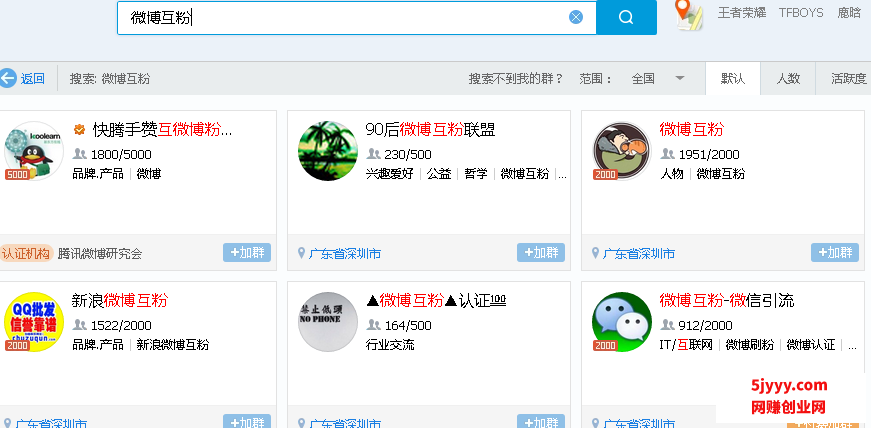Join the 90后微博互粉联盟 group
The image size is (871, 428).
tap(541, 253)
